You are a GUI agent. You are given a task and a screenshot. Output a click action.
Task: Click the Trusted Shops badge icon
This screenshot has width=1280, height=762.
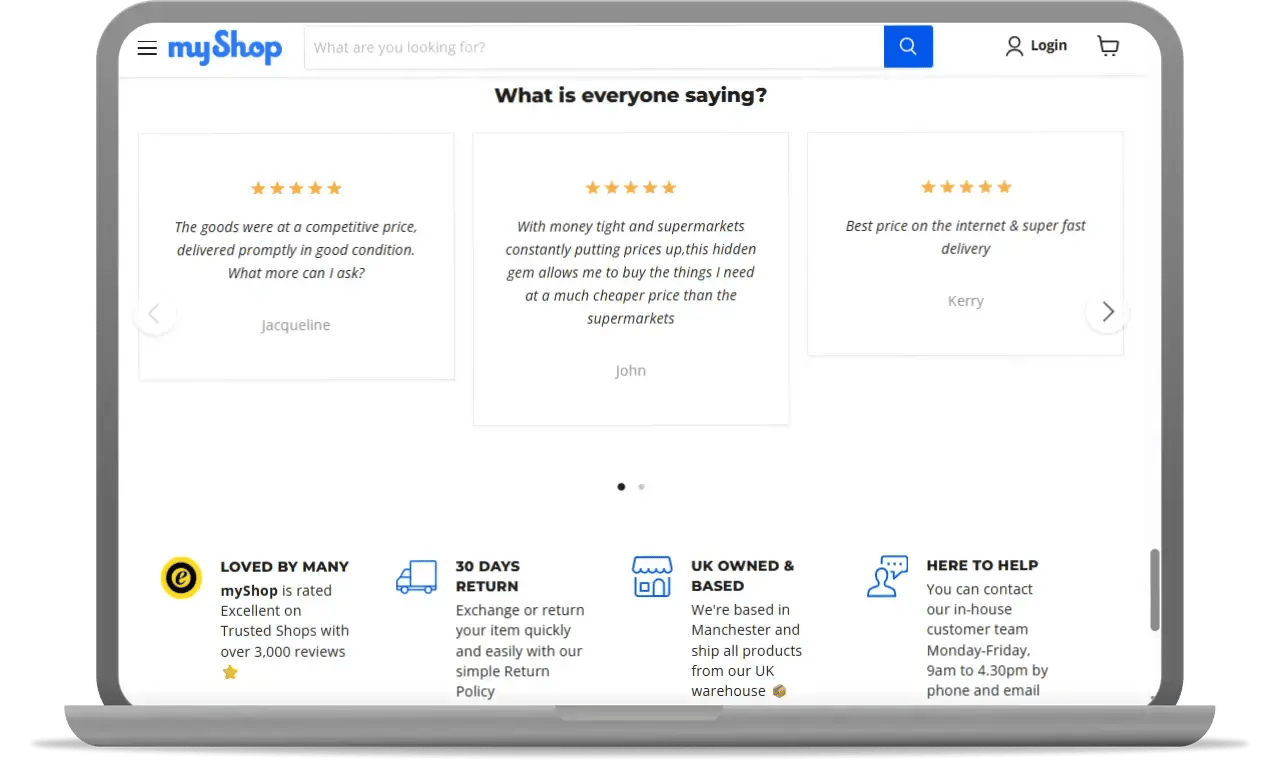click(x=181, y=578)
